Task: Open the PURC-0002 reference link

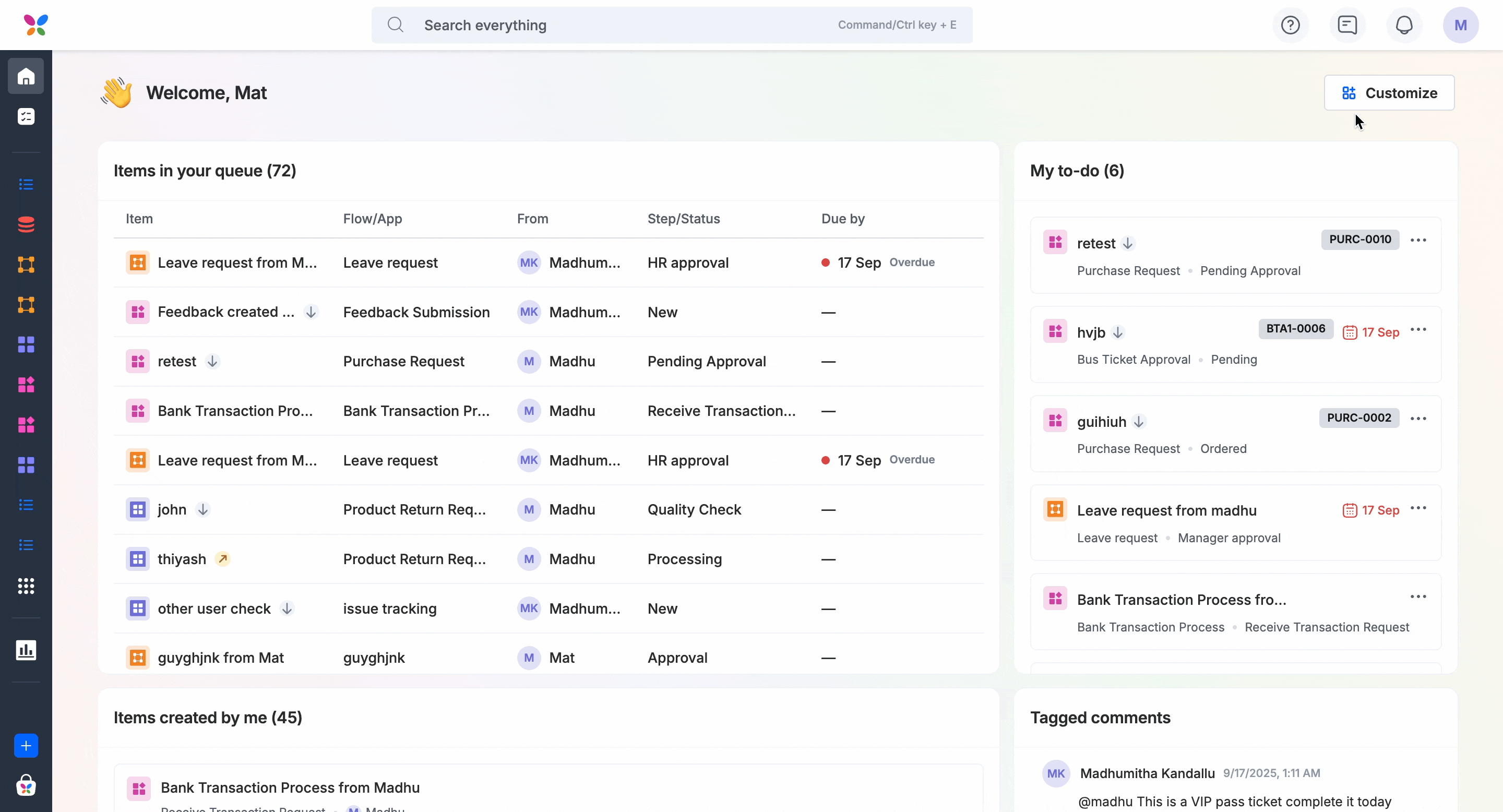Action: (1358, 418)
